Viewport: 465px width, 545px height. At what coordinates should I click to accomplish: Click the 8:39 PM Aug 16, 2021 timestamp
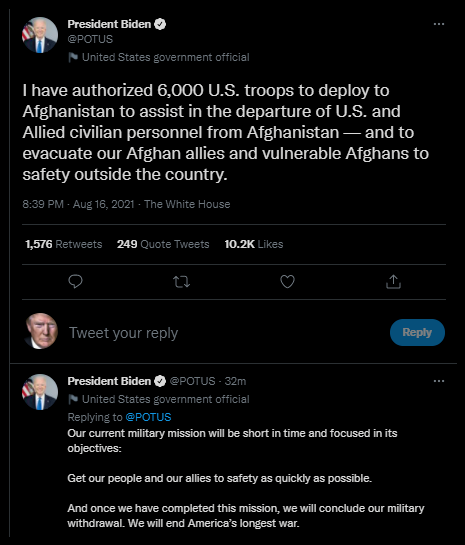click(x=78, y=204)
